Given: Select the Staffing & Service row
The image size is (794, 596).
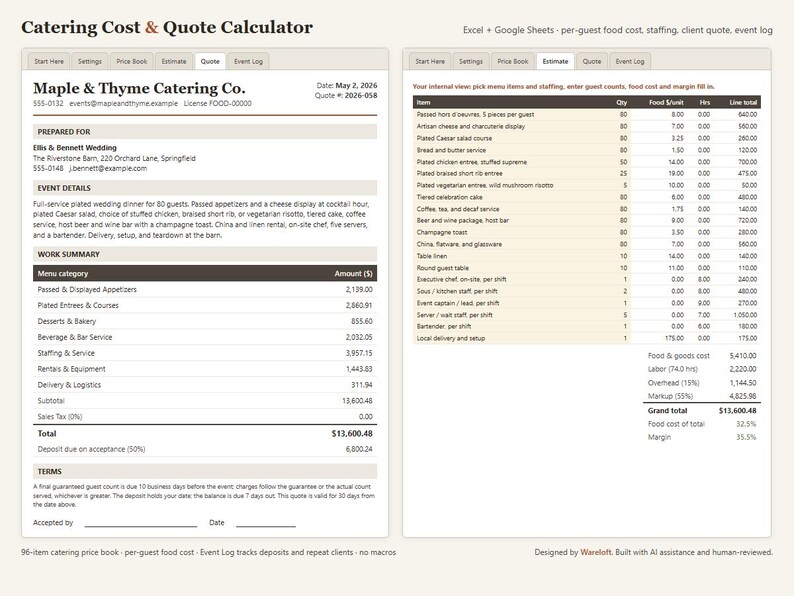Looking at the screenshot, I should tap(205, 353).
